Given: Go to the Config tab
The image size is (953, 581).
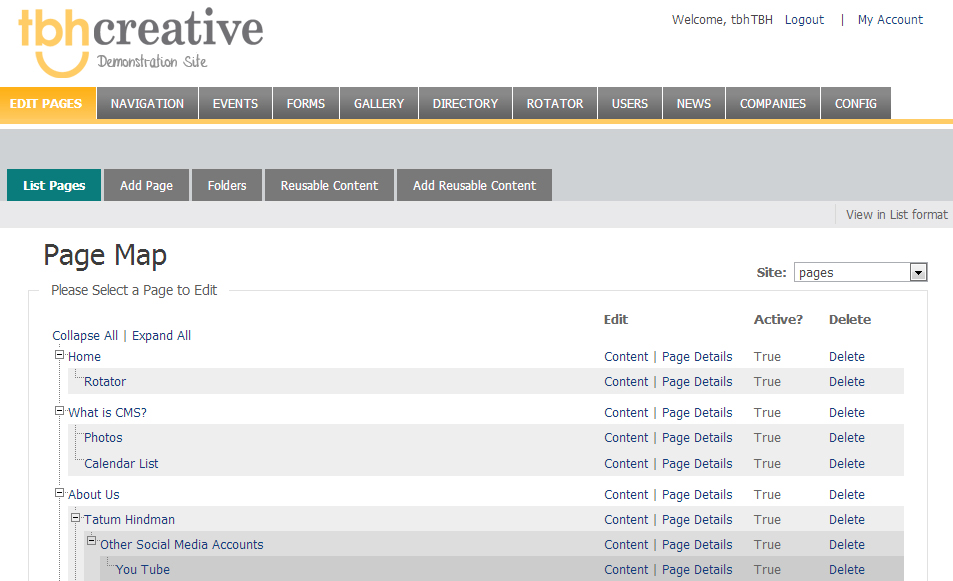Looking at the screenshot, I should point(855,104).
